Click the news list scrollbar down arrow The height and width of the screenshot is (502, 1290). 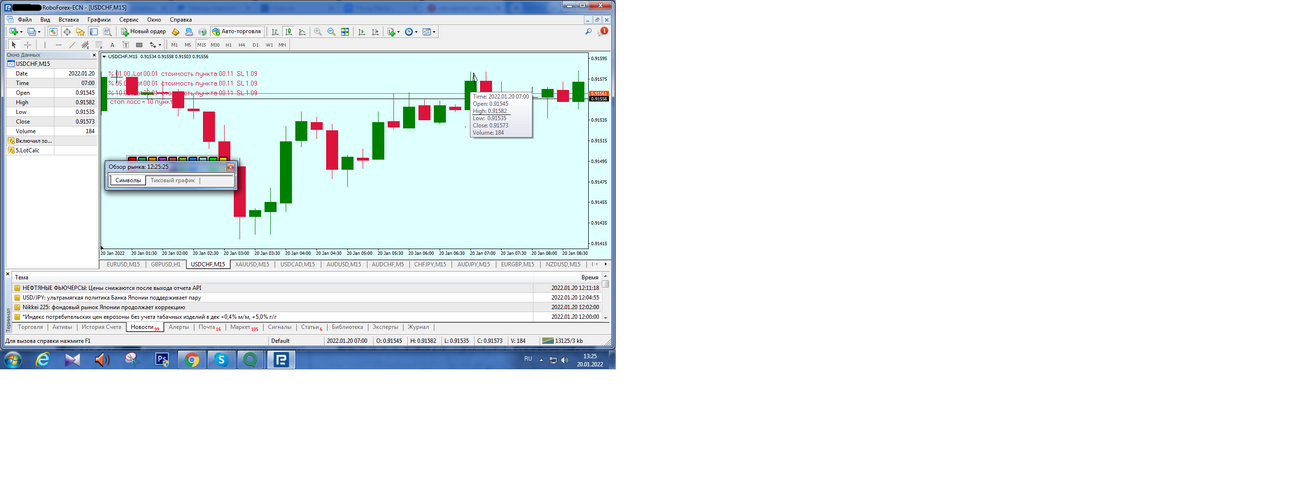(605, 317)
